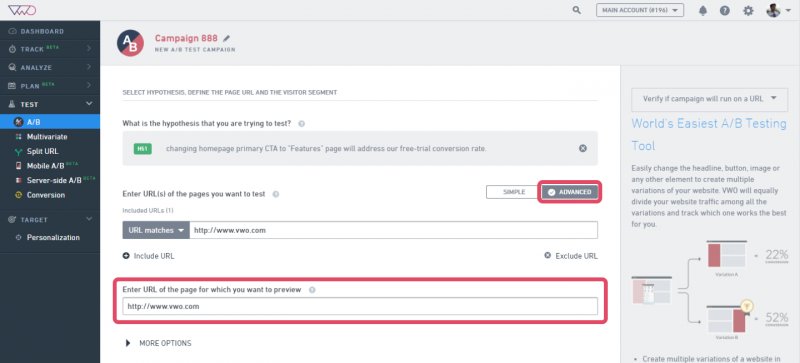The image size is (800, 363).
Task: Open the URL matches dropdown
Action: tap(156, 230)
